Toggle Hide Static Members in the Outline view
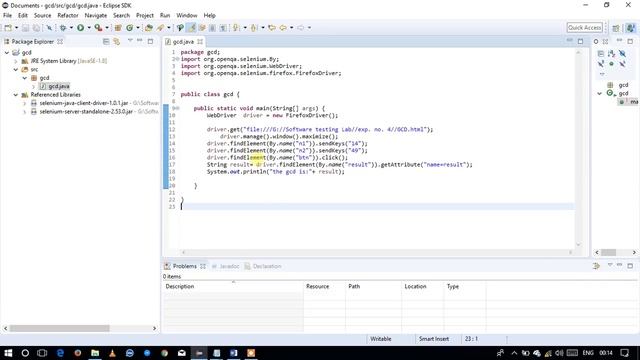 click(601, 64)
